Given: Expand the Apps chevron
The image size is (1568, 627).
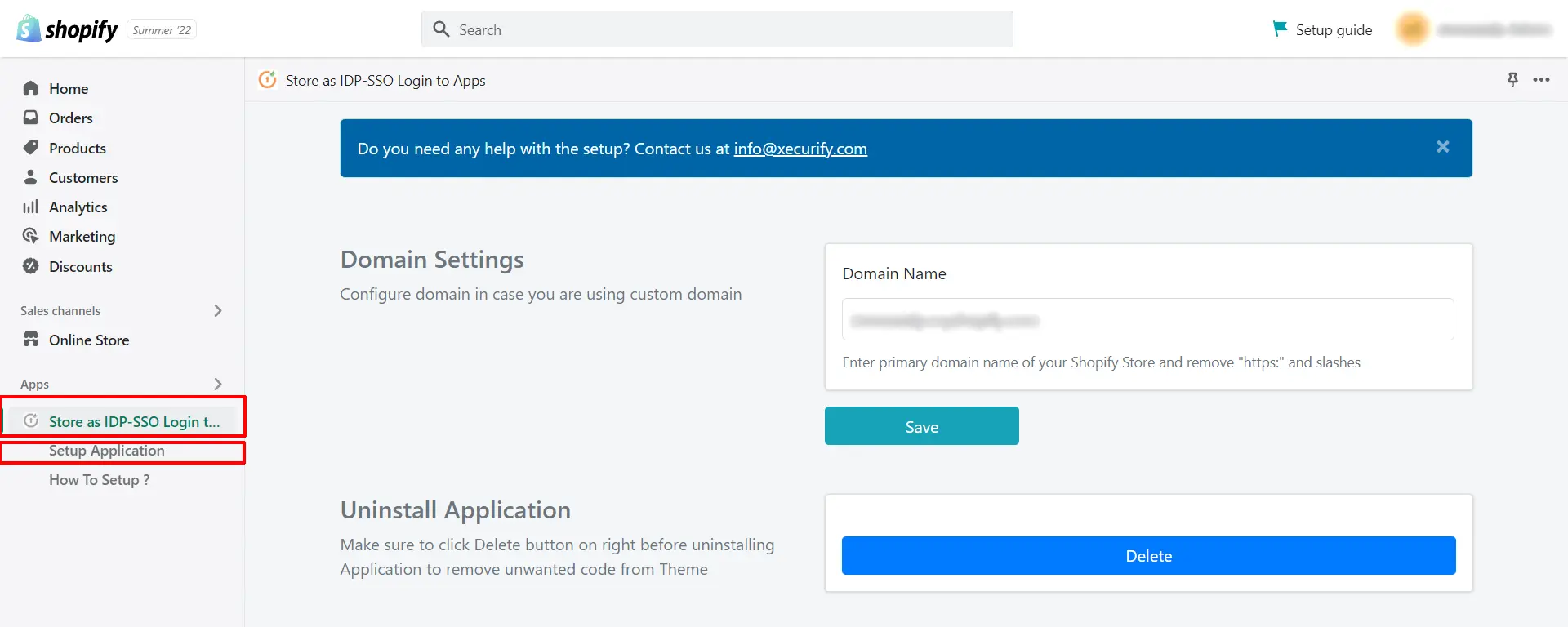Looking at the screenshot, I should pyautogui.click(x=218, y=384).
